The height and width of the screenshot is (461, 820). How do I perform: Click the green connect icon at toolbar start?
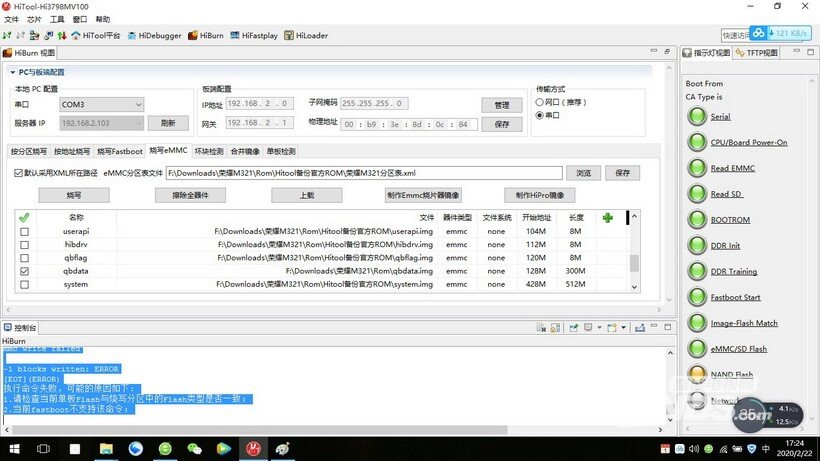[7, 36]
